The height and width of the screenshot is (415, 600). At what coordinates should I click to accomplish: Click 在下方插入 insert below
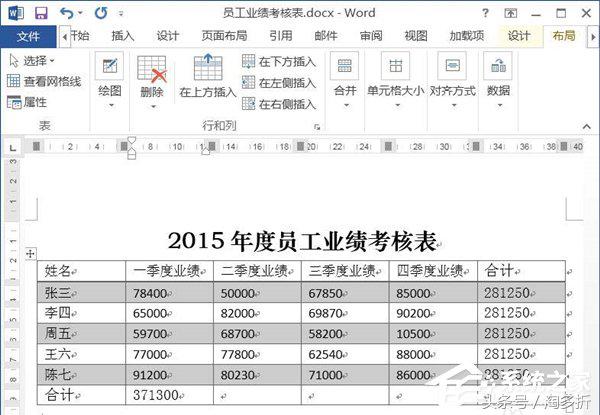(x=279, y=62)
